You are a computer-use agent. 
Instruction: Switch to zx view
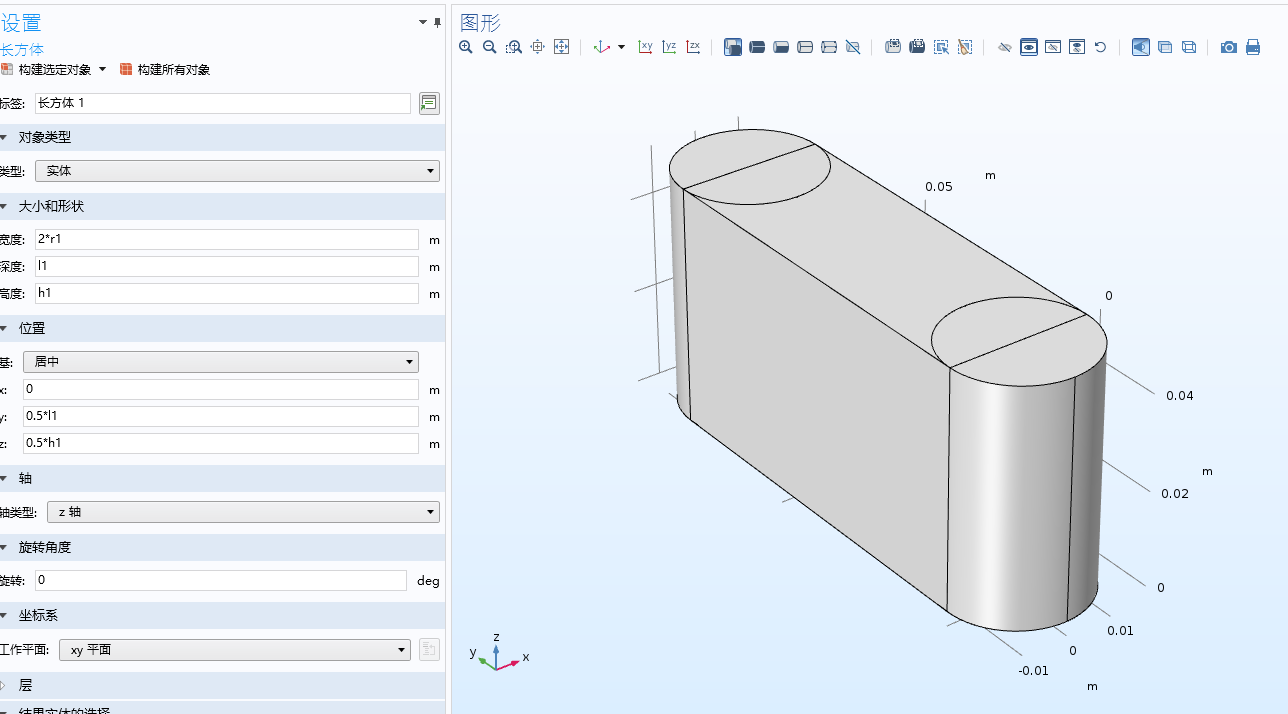[694, 47]
